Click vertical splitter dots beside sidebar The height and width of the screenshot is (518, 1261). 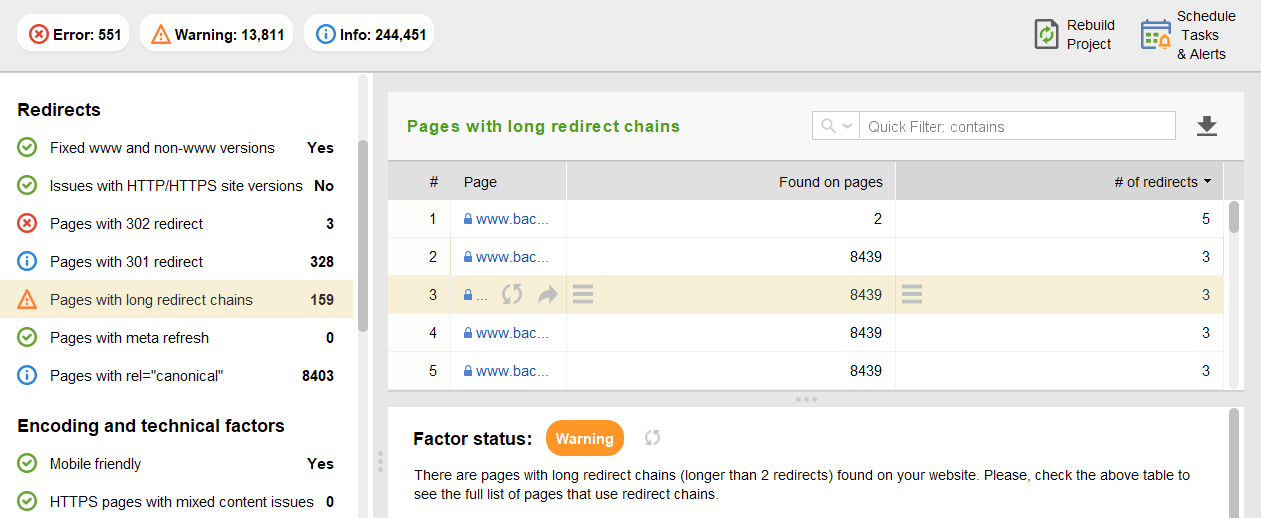click(x=379, y=461)
